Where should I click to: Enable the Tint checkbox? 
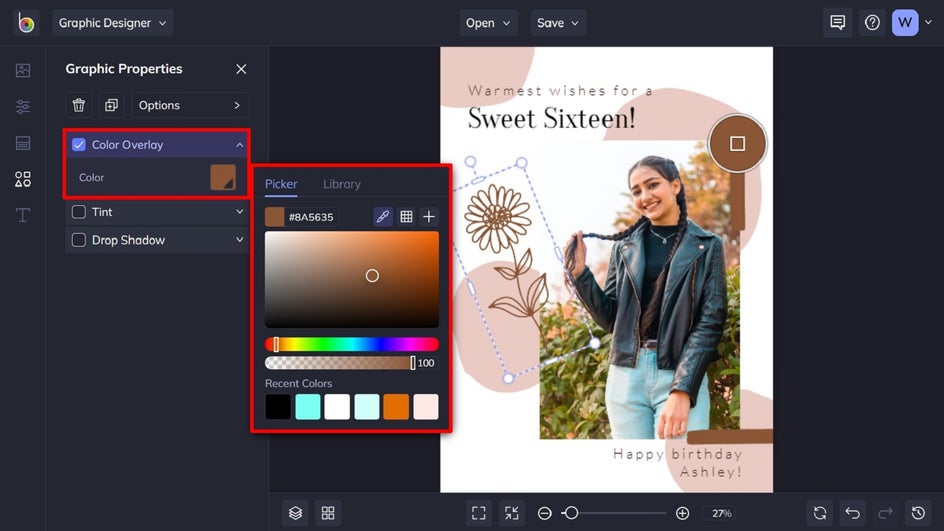pos(79,212)
